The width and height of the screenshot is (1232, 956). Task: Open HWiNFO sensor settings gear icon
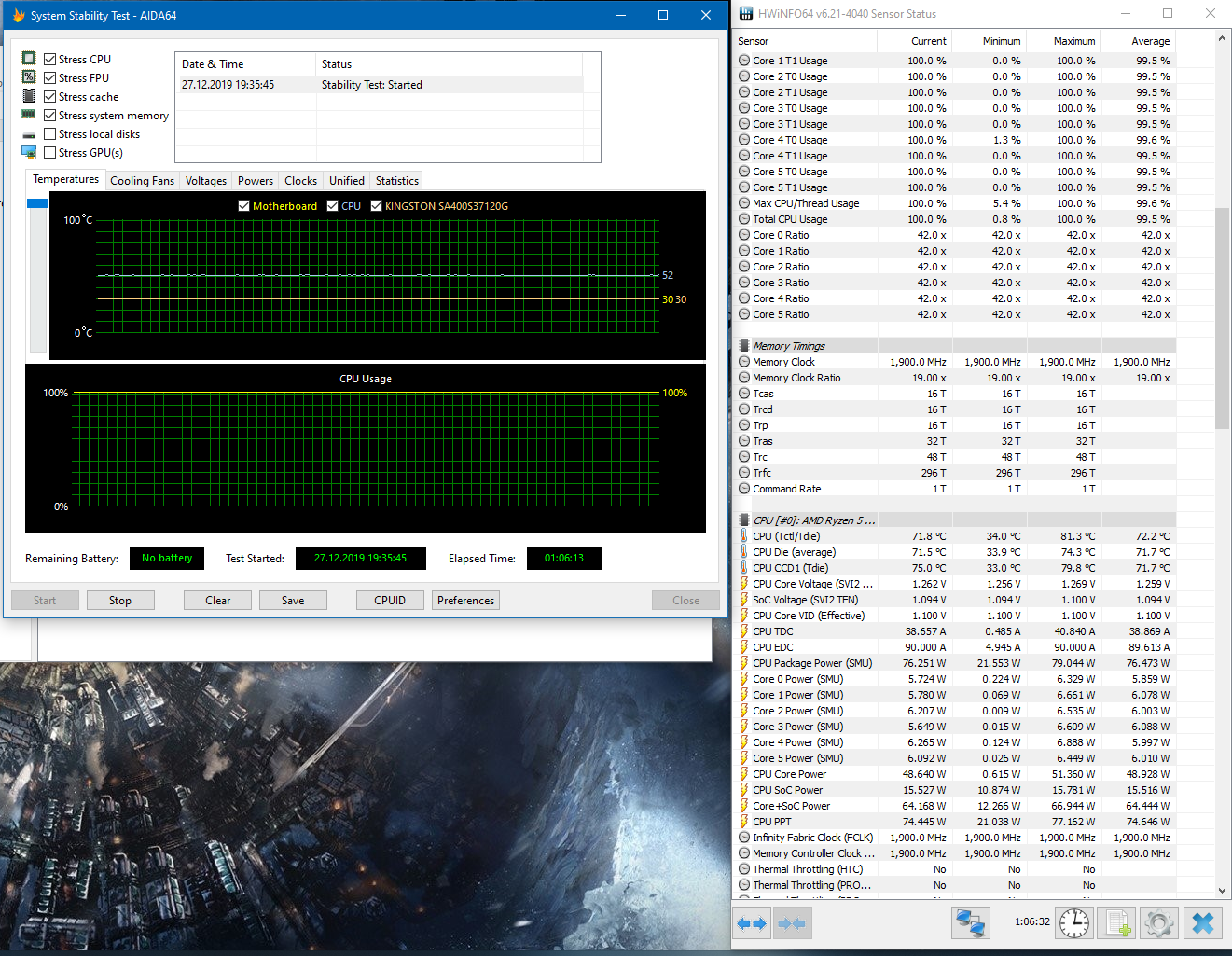tap(1159, 923)
